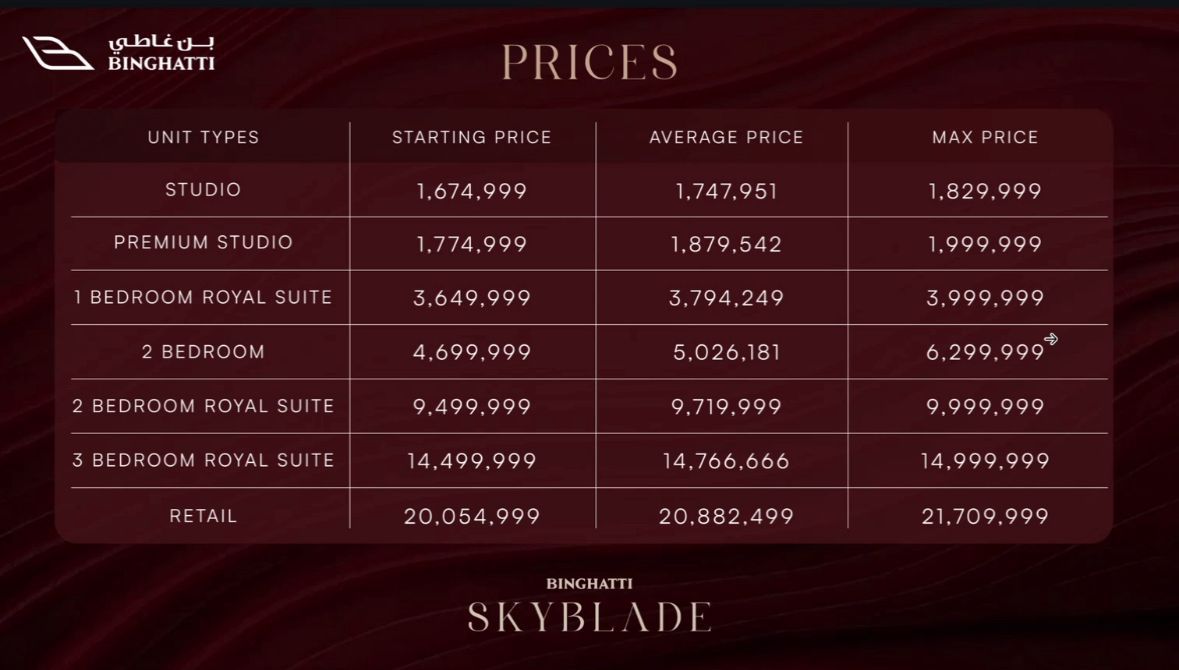Click 3 BEDROOM ROYAL SUITE label
Screen dimensions: 1179x670
point(203,460)
